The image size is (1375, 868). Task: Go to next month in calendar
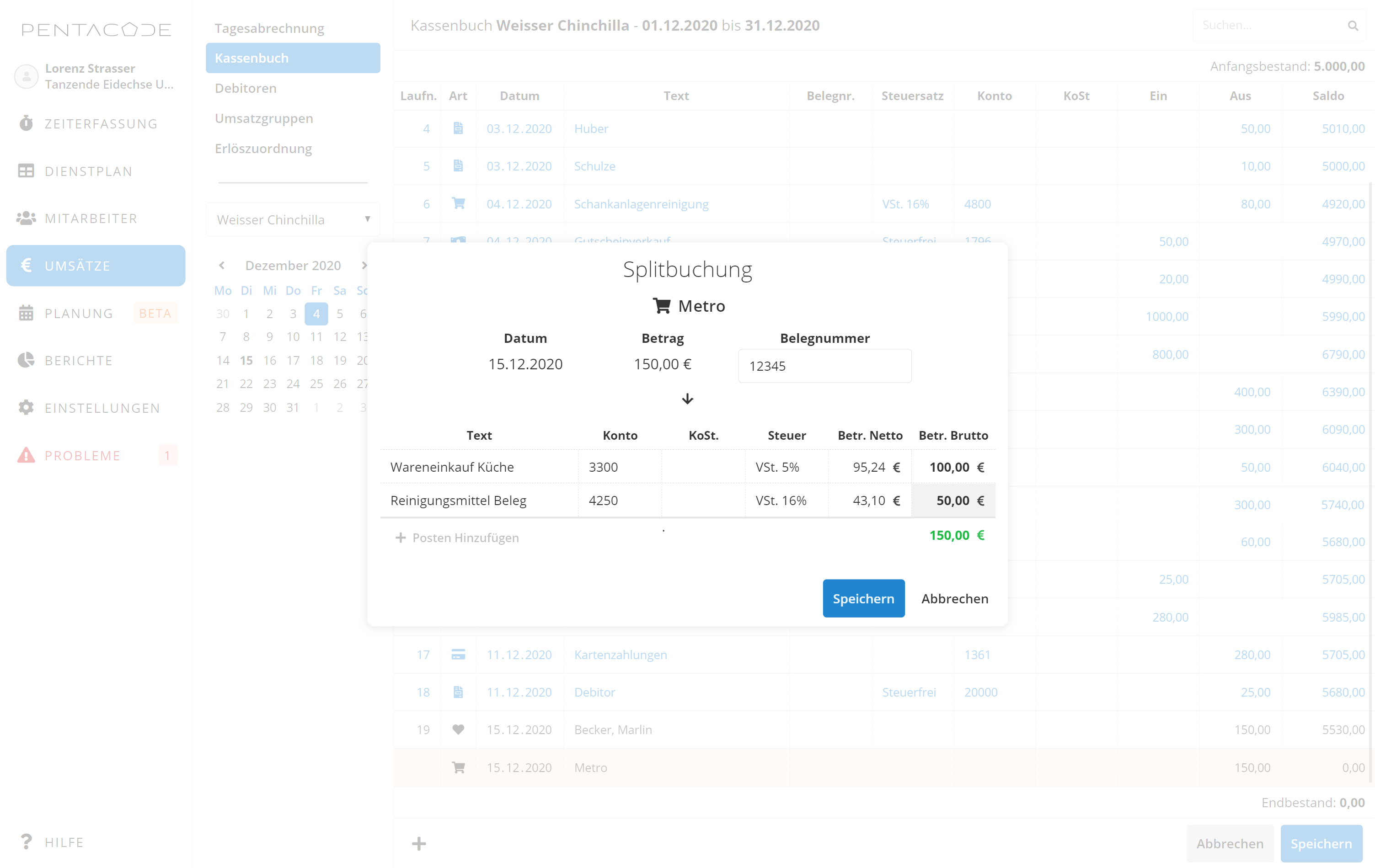click(x=364, y=266)
